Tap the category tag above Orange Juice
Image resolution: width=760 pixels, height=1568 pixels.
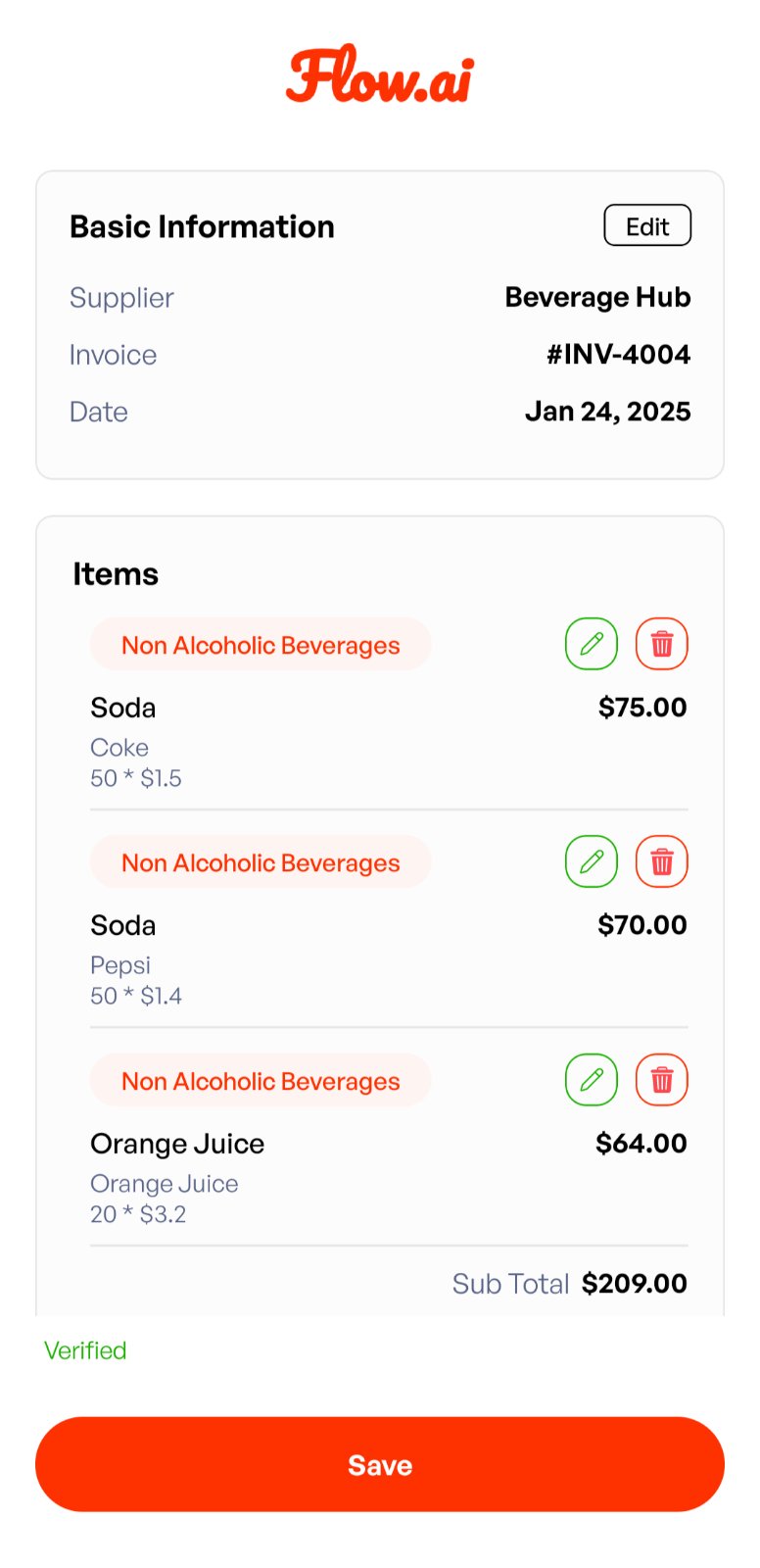[x=261, y=1081]
